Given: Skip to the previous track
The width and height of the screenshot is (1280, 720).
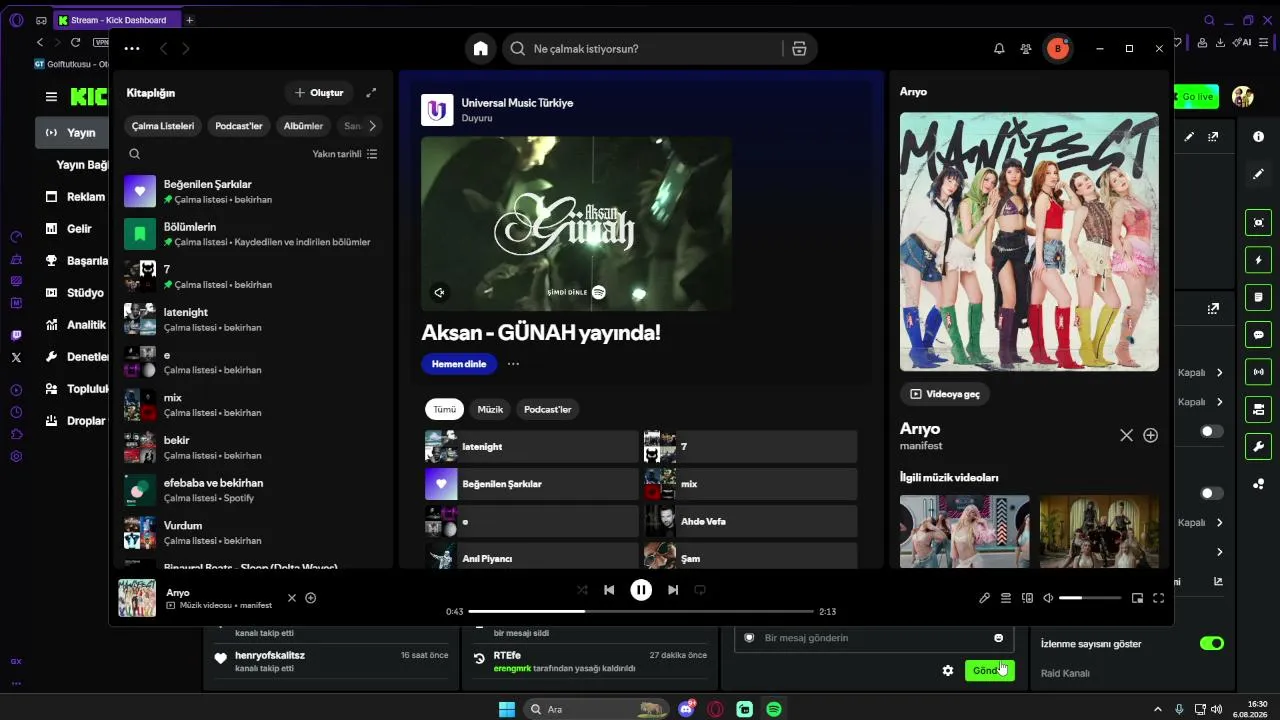Looking at the screenshot, I should (609, 590).
